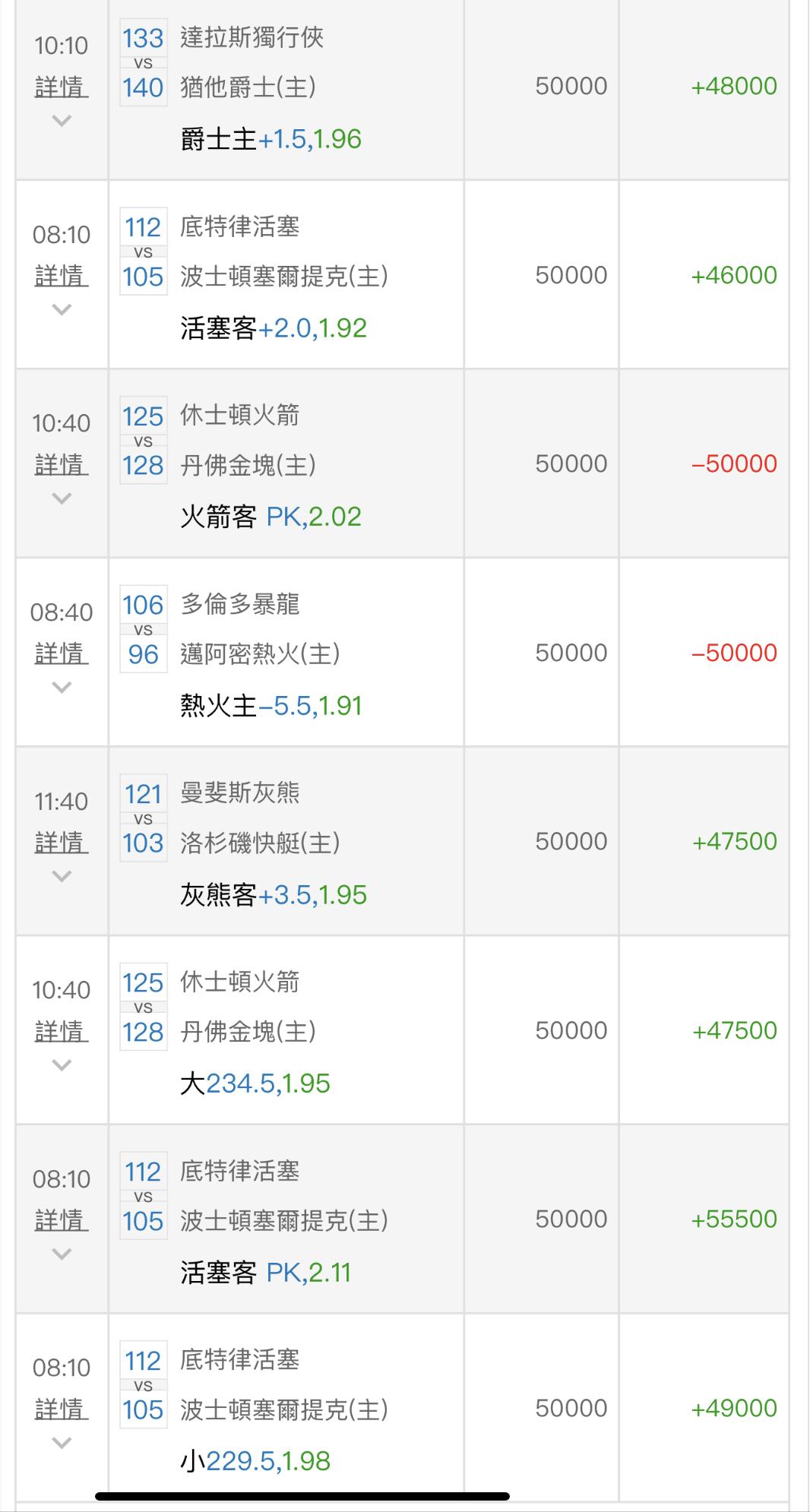810x1512 pixels.
Task: Open 詳情 for the Raptors vs Heat game
Action: click(62, 653)
